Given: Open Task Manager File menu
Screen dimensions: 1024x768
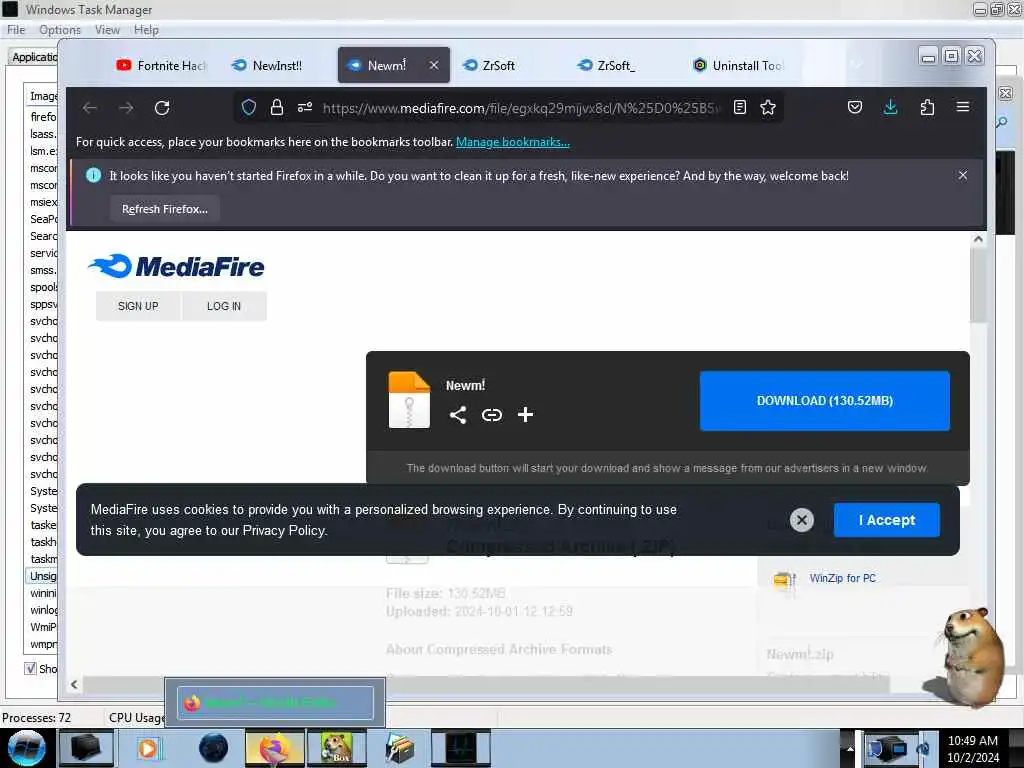Looking at the screenshot, I should [16, 30].
